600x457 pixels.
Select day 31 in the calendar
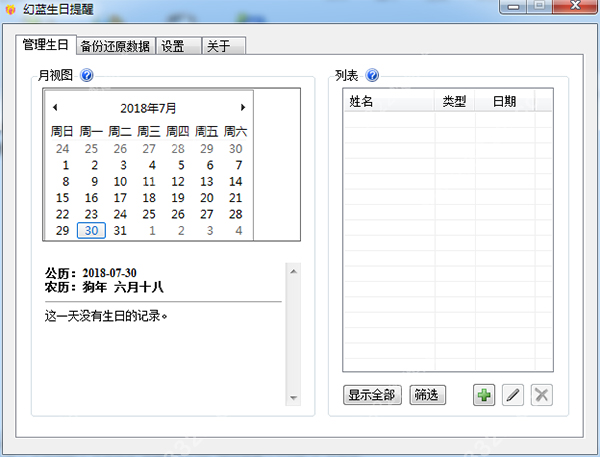coord(120,230)
